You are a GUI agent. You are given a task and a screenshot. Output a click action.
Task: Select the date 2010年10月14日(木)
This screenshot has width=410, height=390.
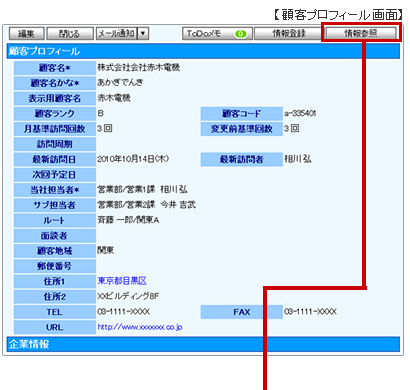[x=133, y=159]
